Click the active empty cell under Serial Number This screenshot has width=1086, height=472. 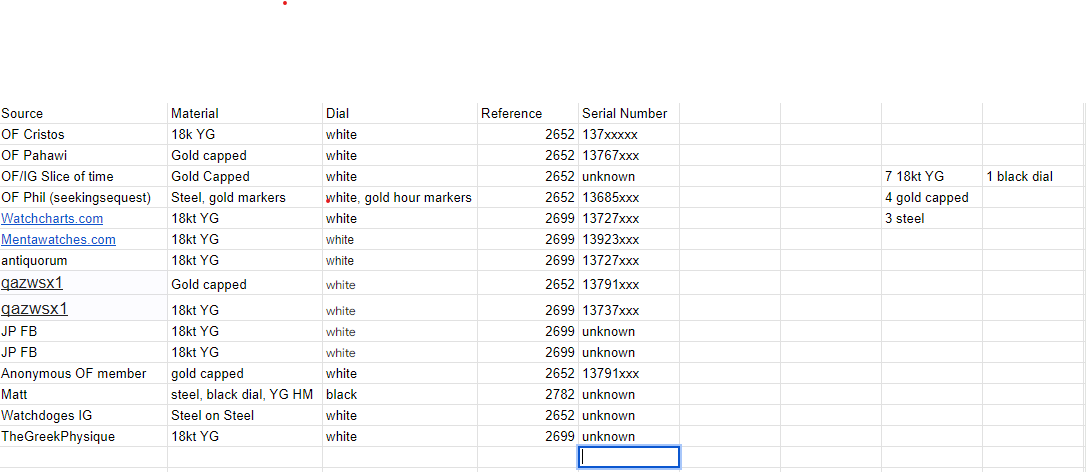(x=629, y=458)
